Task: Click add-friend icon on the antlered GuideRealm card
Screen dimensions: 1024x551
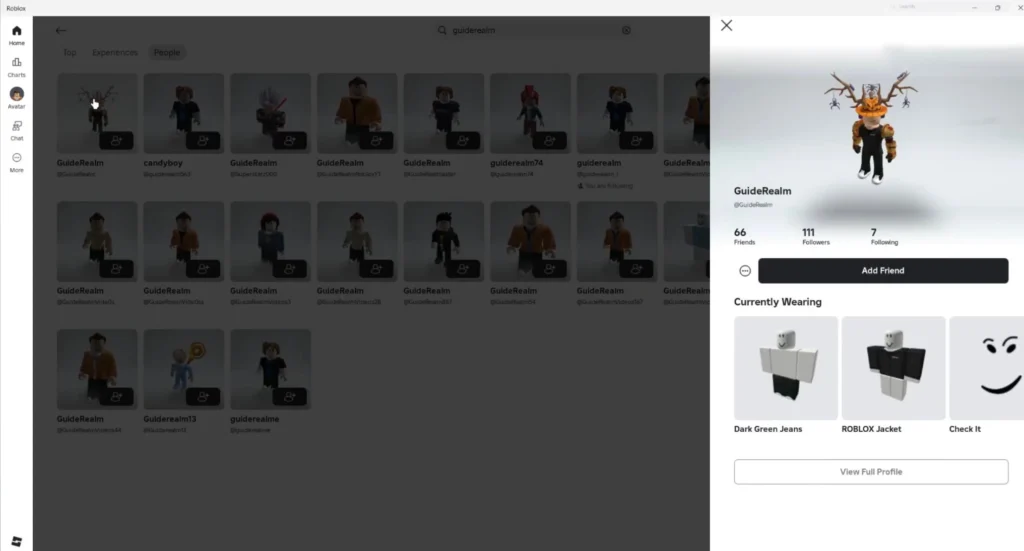Action: (x=116, y=140)
